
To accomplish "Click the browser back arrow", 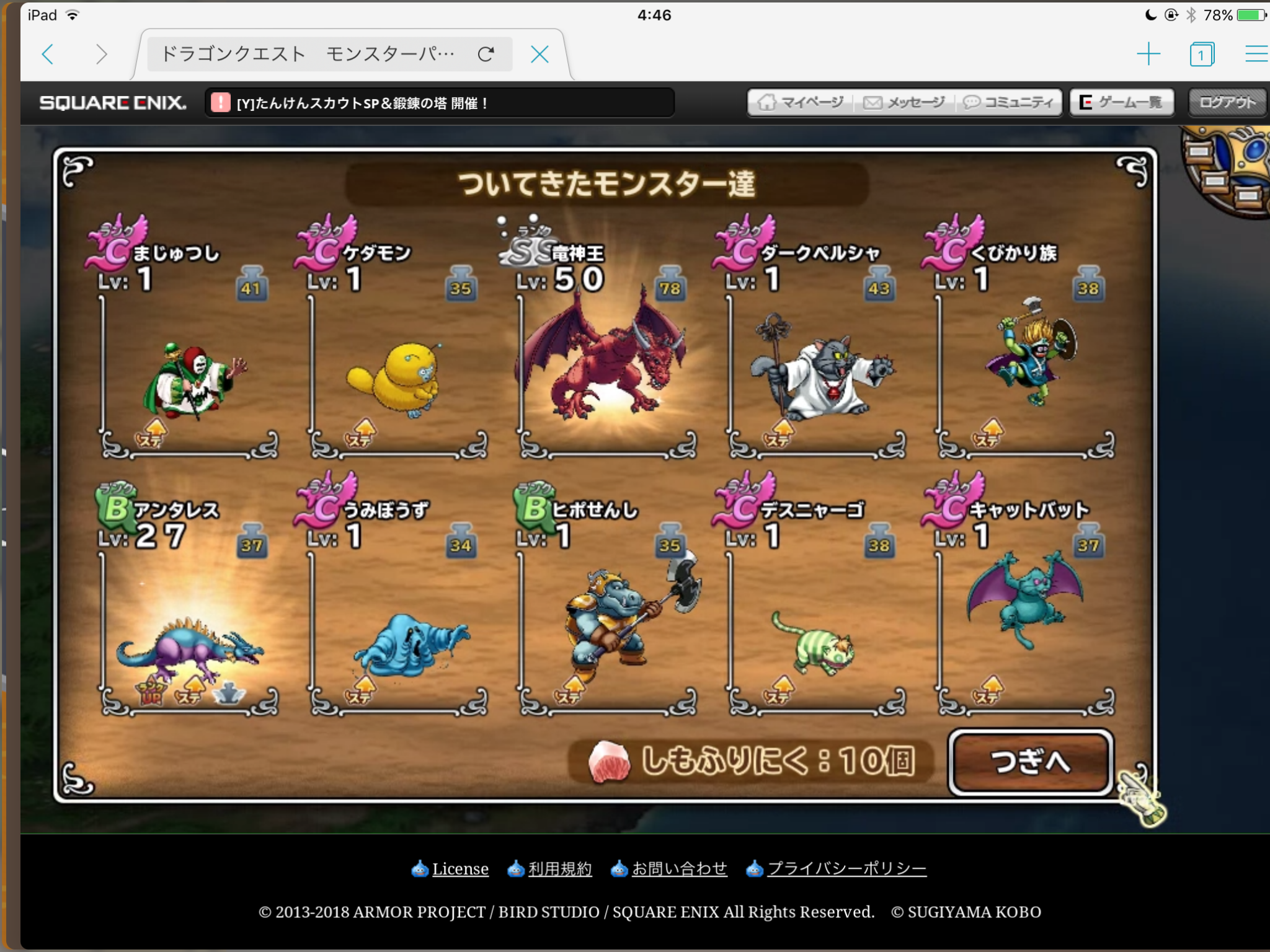I will (48, 55).
